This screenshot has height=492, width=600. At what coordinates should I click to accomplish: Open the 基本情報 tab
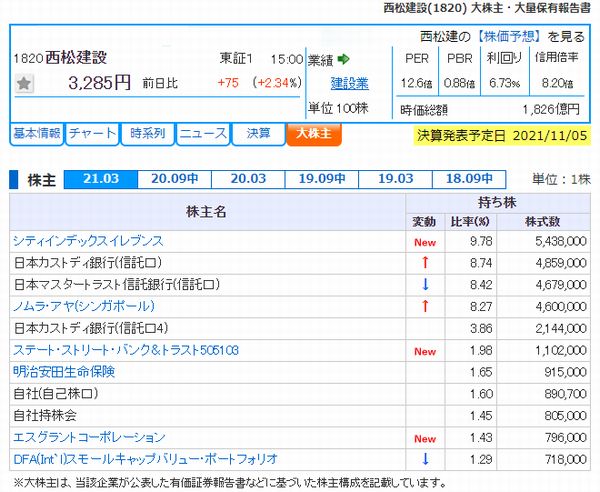[x=37, y=134]
